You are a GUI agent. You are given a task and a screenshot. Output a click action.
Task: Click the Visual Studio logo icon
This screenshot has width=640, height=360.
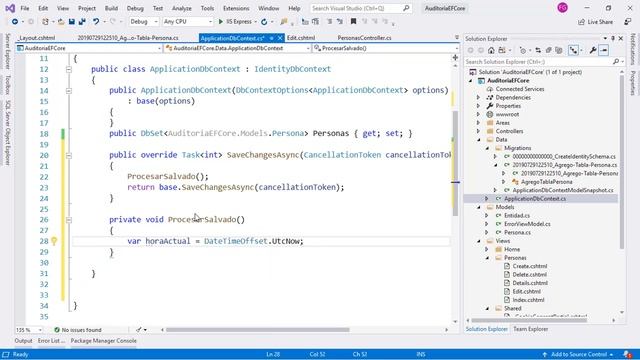point(10,8)
